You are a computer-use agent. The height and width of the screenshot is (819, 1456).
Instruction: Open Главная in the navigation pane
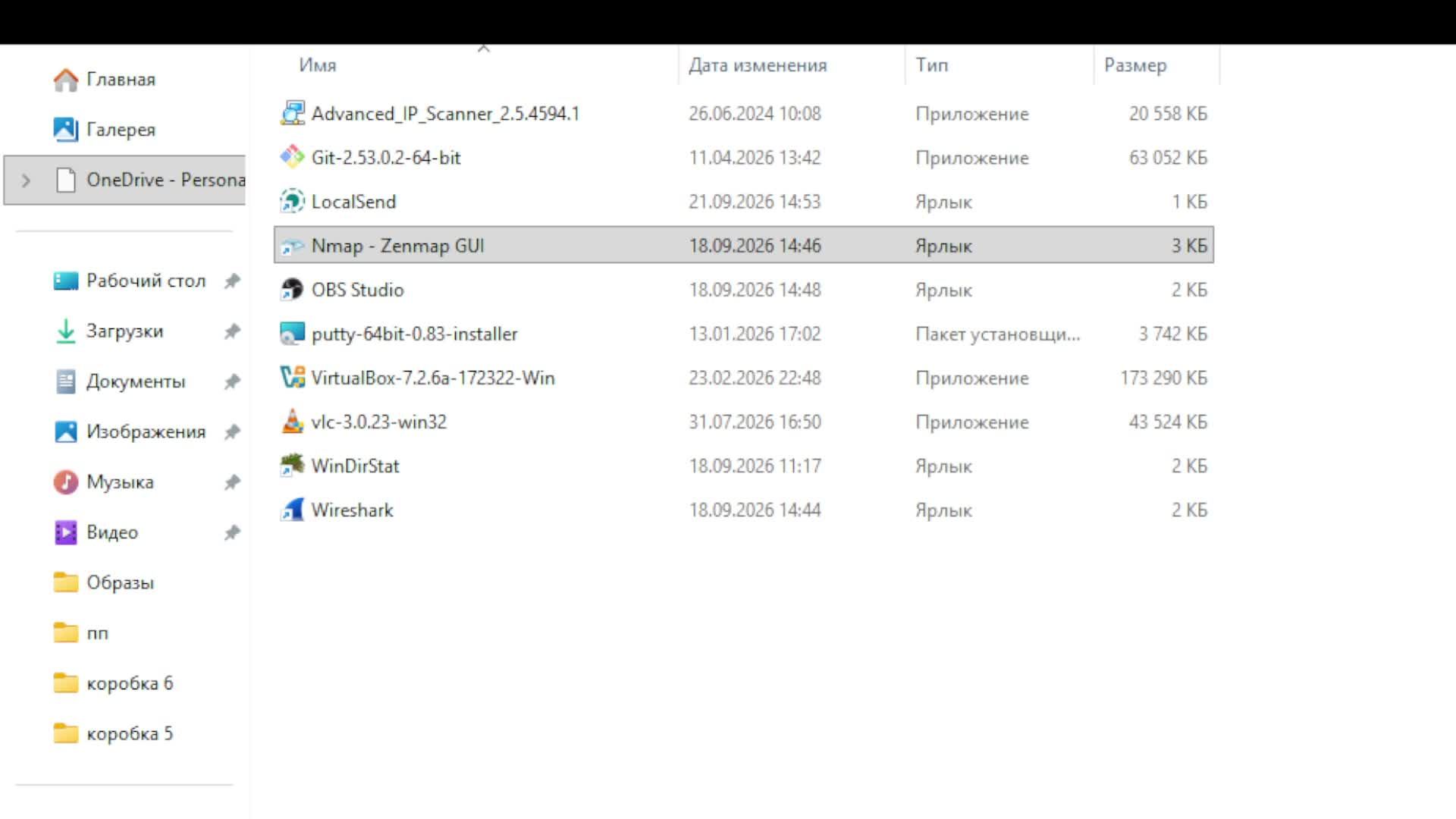pyautogui.click(x=121, y=80)
